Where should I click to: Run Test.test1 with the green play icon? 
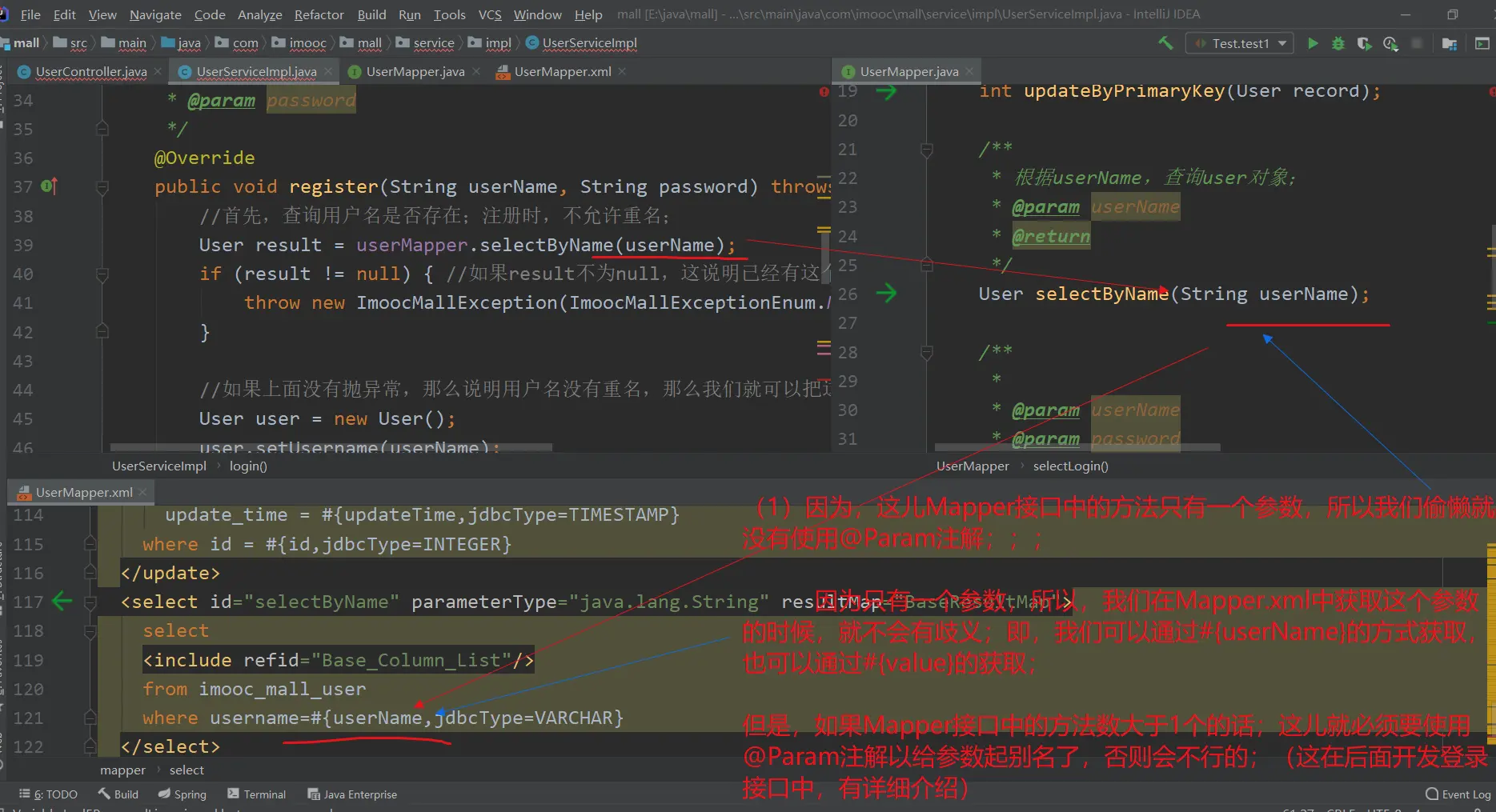point(1313,43)
